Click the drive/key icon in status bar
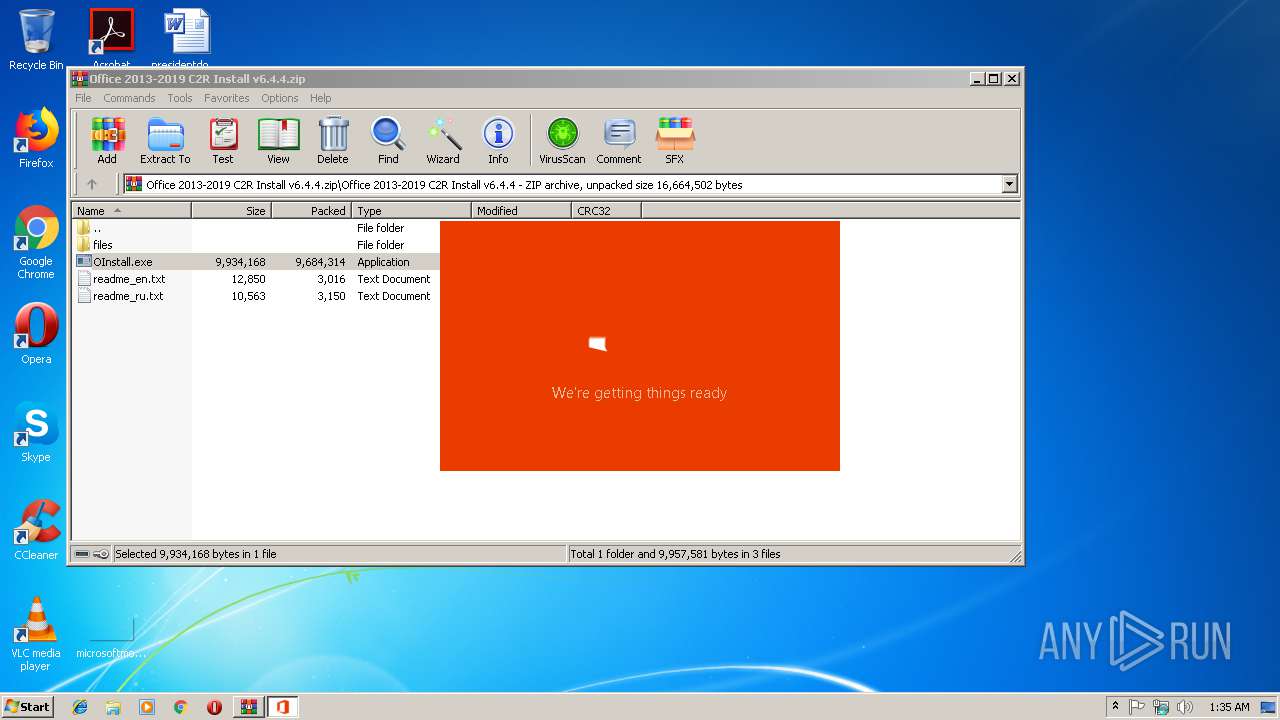The width and height of the screenshot is (1280, 720). (x=91, y=554)
